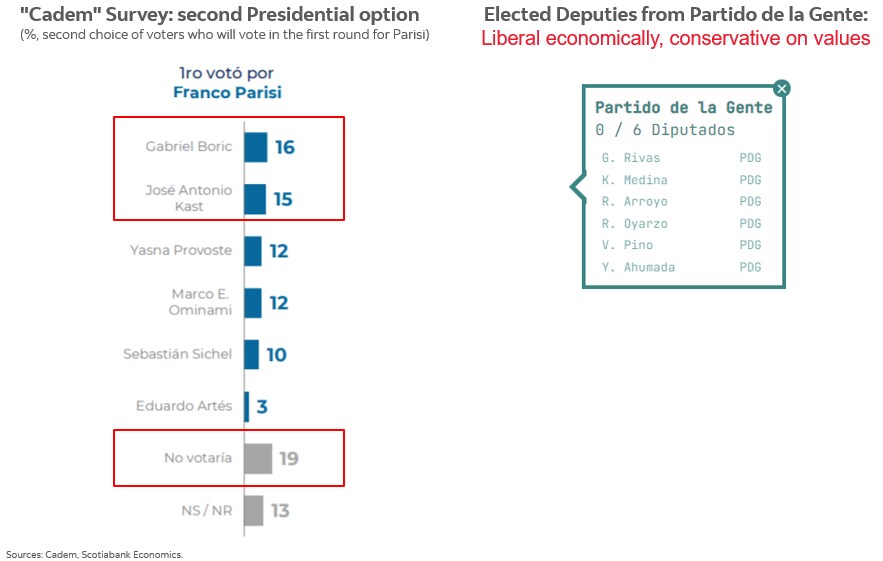Click the José Antonio Kast bar
The width and height of the screenshot is (883, 561).
pos(255,199)
